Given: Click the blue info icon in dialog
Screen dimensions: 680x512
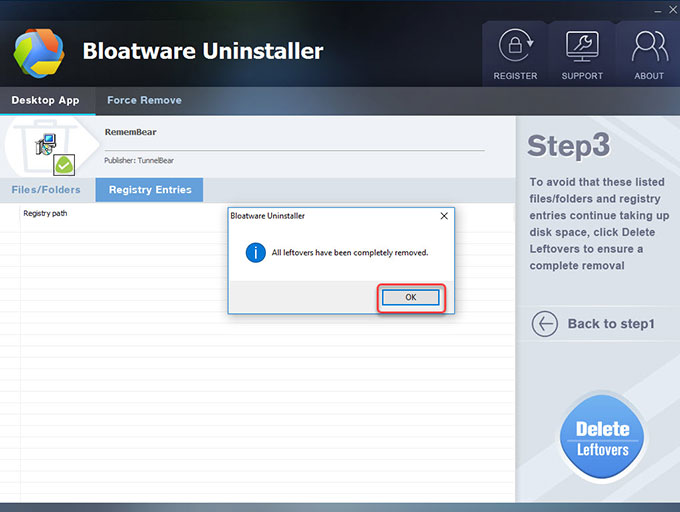Looking at the screenshot, I should 255,252.
